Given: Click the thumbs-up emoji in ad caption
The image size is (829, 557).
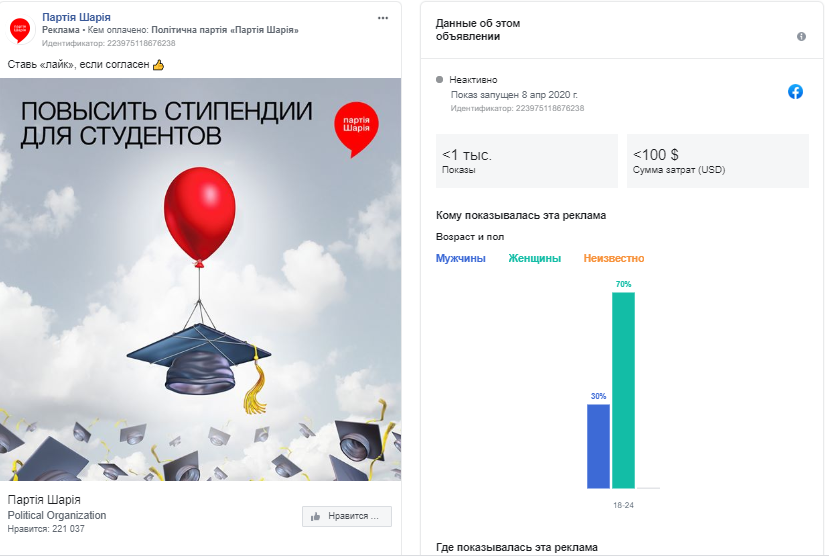Looking at the screenshot, I should tap(159, 65).
